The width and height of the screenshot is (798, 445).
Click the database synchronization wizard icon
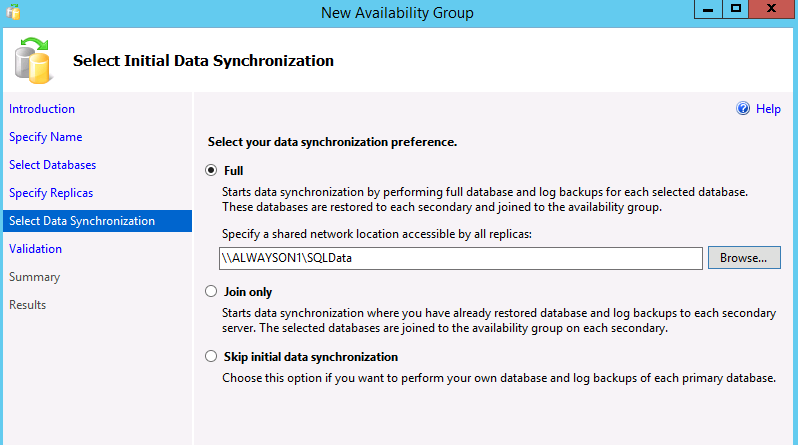(x=33, y=61)
